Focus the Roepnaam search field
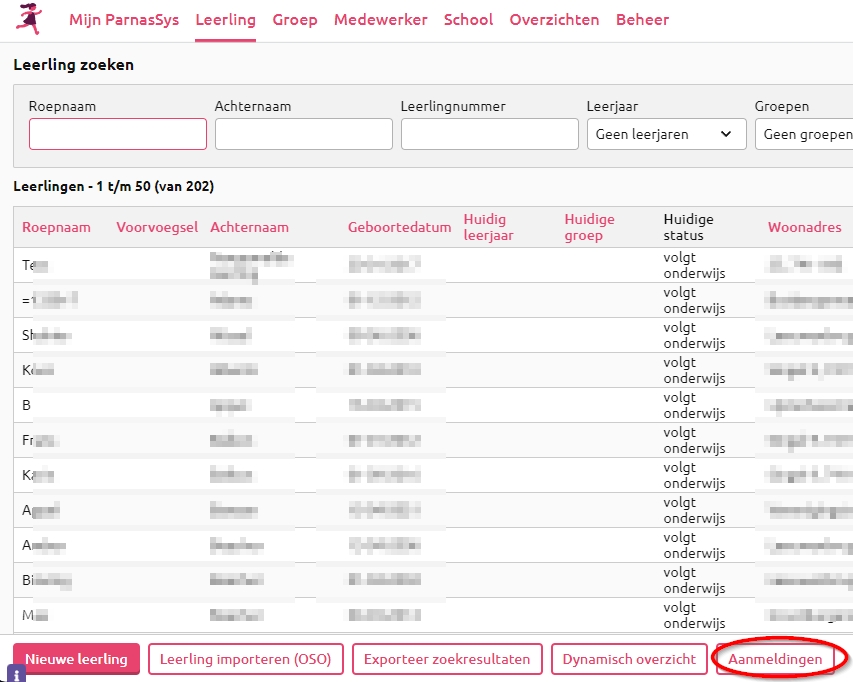Viewport: 853px width, 682px height. click(x=118, y=134)
